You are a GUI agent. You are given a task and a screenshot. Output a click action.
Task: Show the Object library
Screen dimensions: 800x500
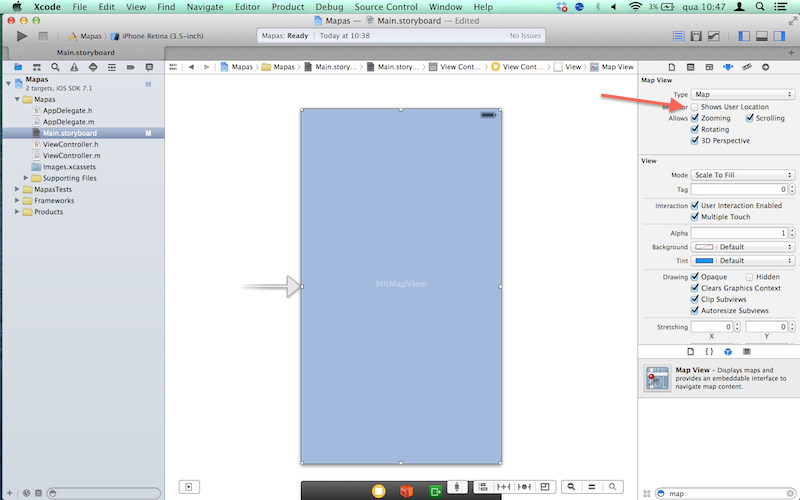tap(728, 352)
